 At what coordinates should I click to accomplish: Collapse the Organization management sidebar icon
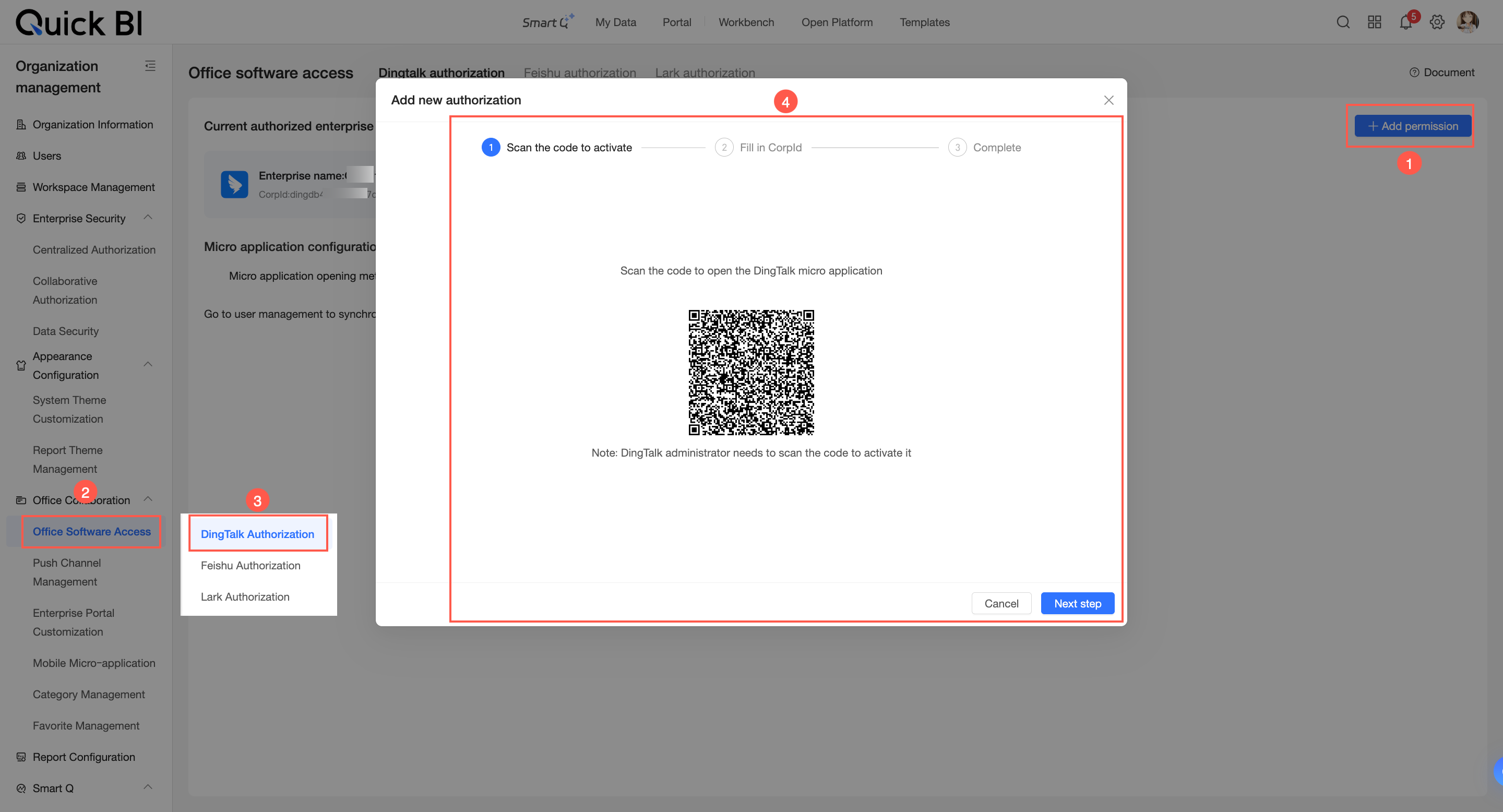(150, 66)
